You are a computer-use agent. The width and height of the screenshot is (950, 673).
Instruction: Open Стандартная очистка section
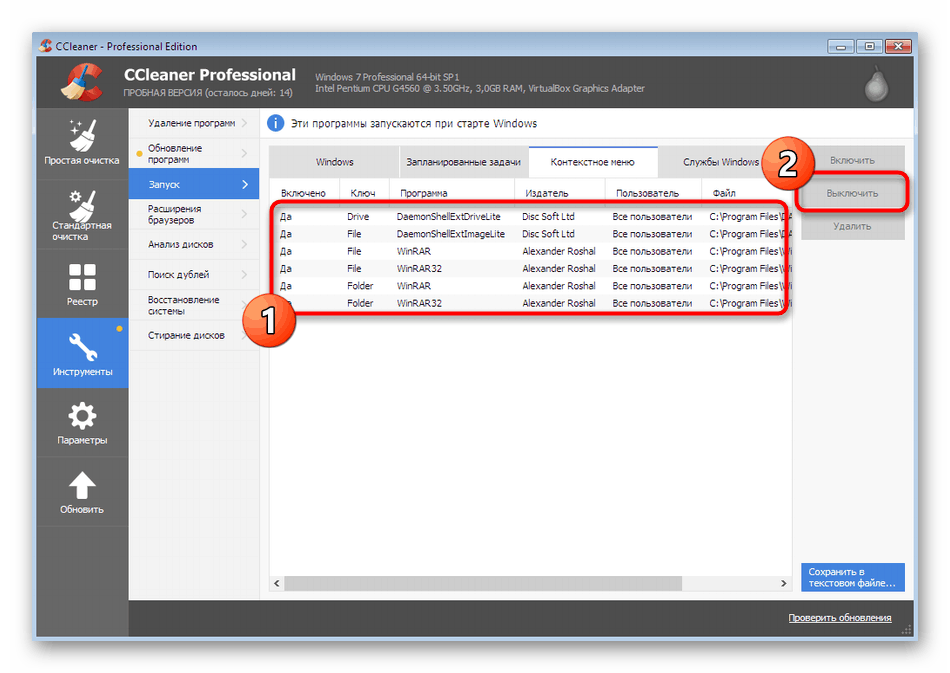coord(82,214)
